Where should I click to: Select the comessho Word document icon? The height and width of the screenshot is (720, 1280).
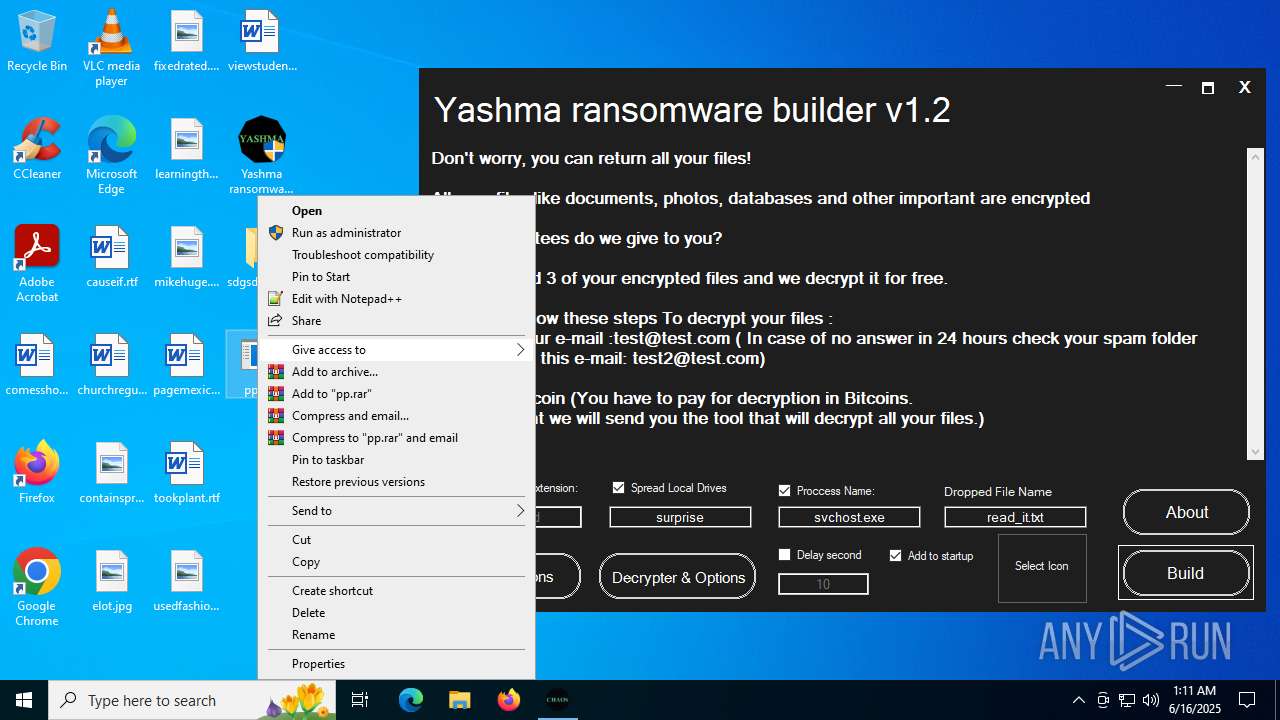click(37, 365)
